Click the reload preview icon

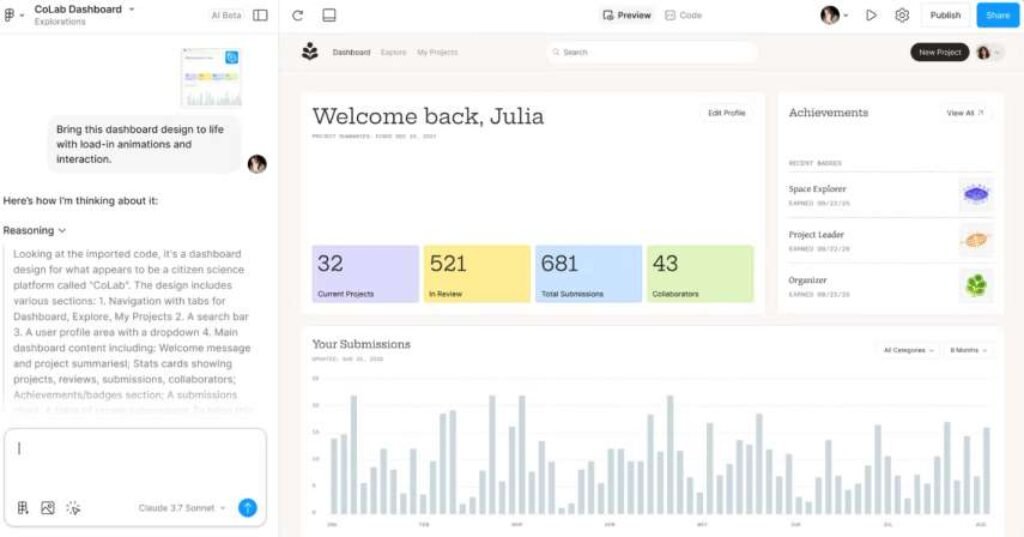298,16
